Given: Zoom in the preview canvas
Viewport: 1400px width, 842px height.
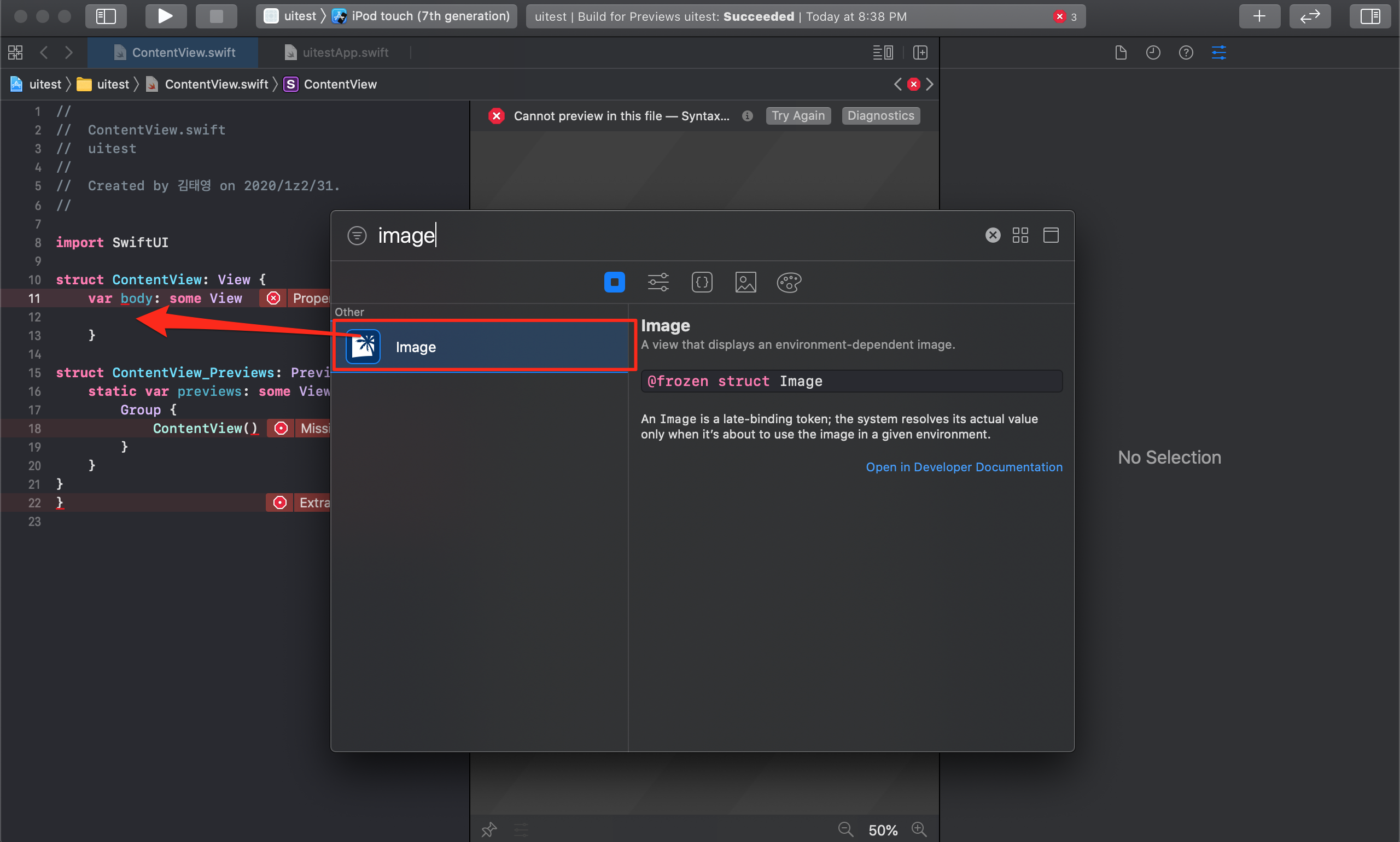Looking at the screenshot, I should 918,829.
